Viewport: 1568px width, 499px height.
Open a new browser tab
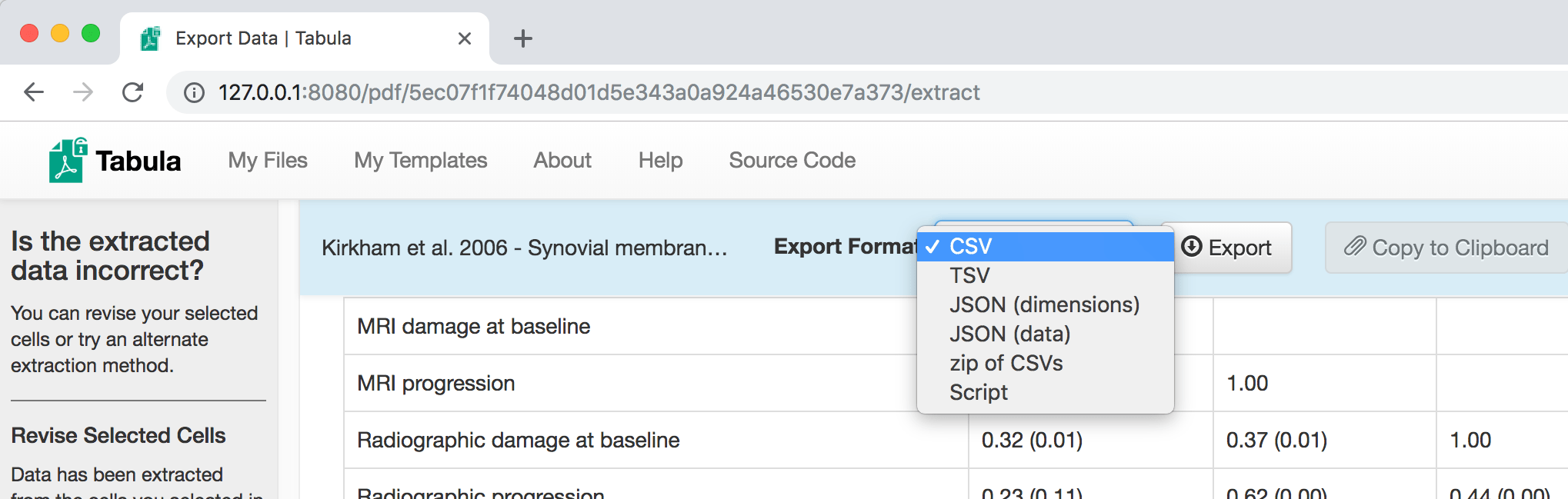click(523, 38)
